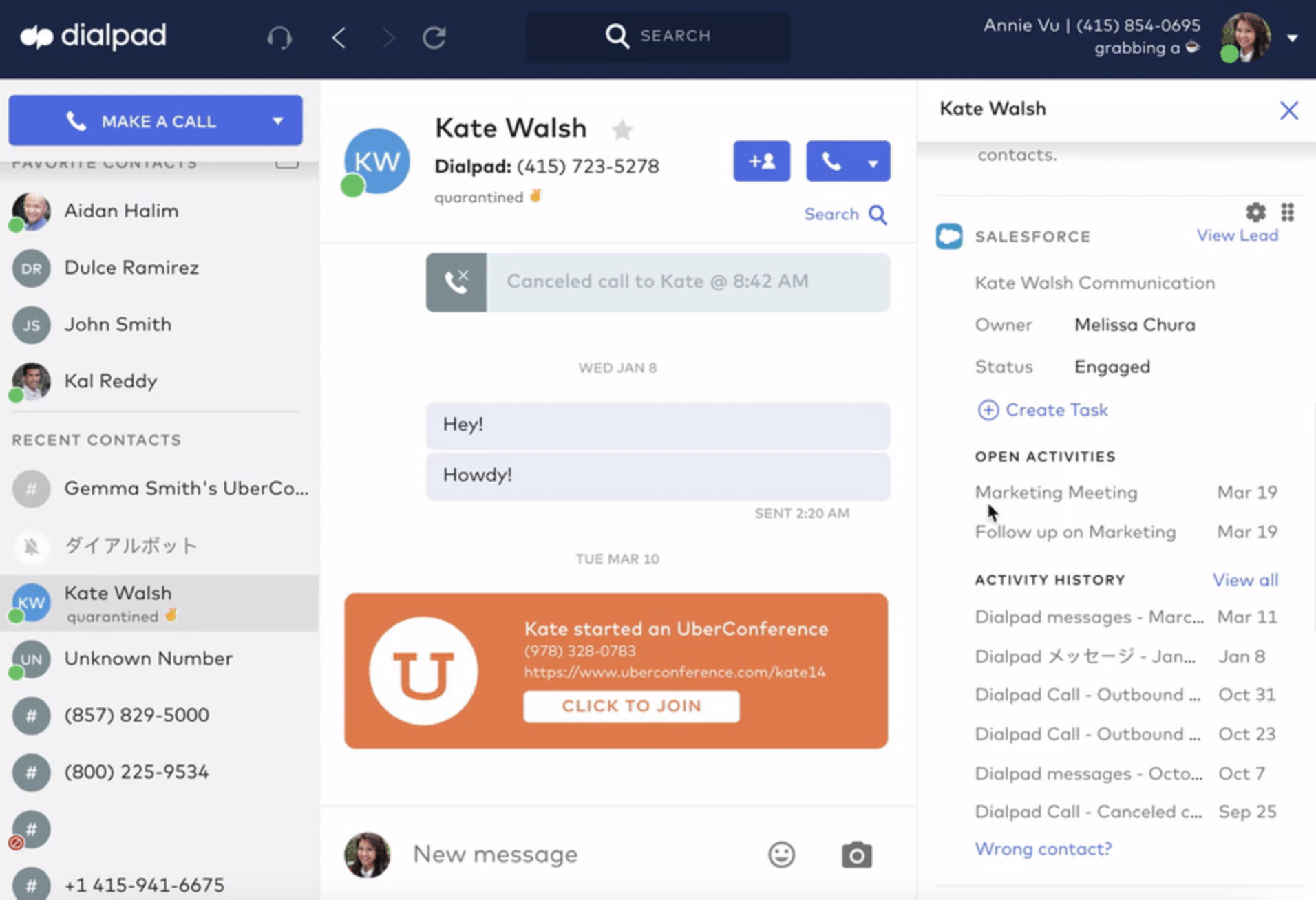Open Dialpad Call Canceled Sep 25 entry
1316x900 pixels.
point(1125,813)
